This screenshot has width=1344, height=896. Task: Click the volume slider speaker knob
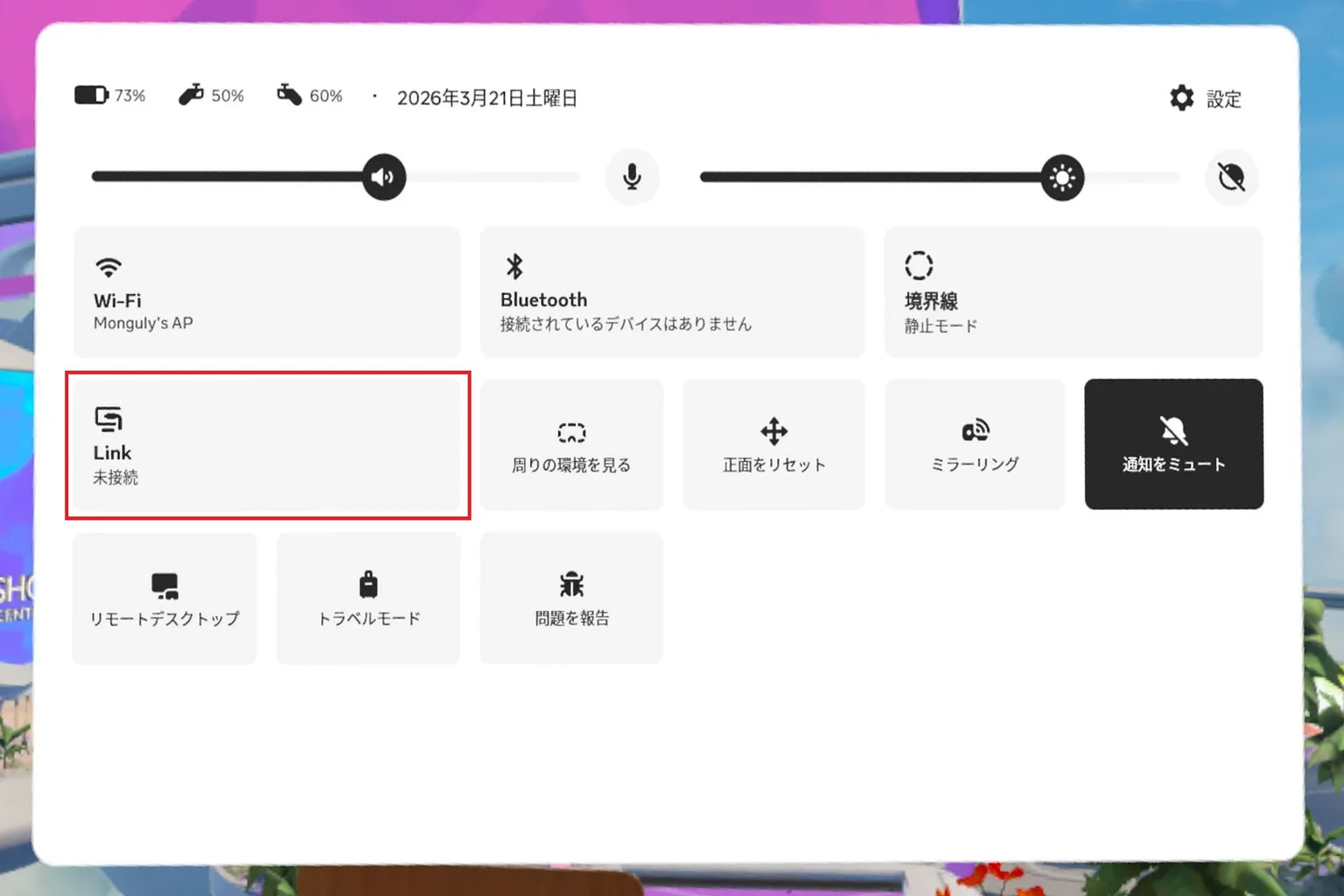coord(384,177)
